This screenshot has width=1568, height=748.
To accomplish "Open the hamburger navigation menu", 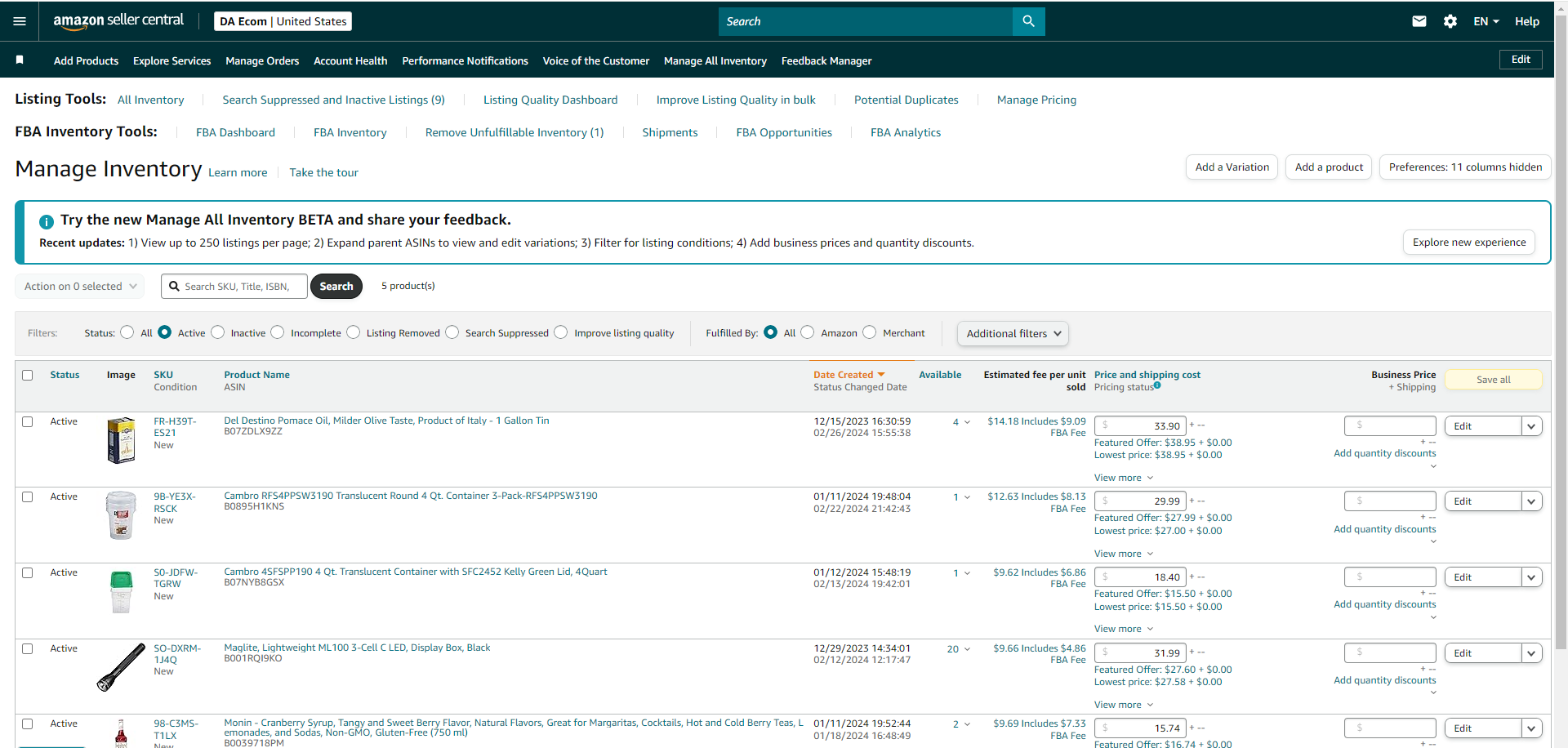I will [x=20, y=21].
